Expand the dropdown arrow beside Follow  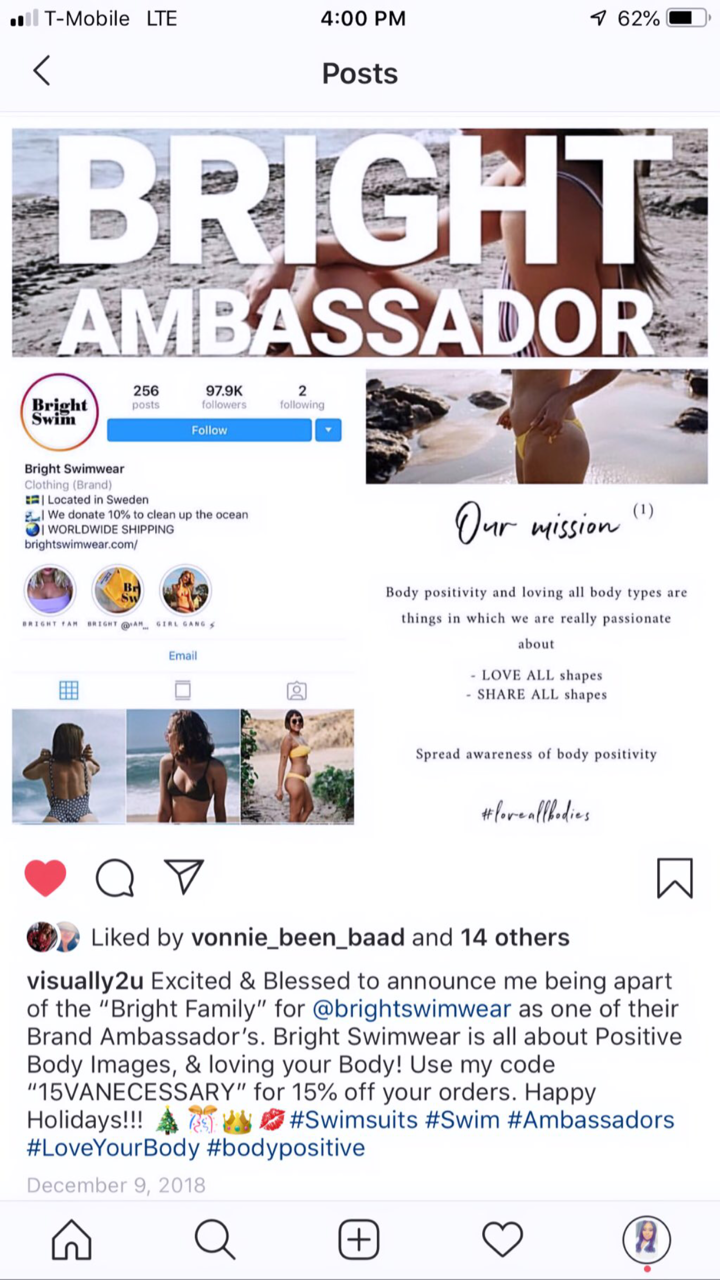(x=328, y=430)
